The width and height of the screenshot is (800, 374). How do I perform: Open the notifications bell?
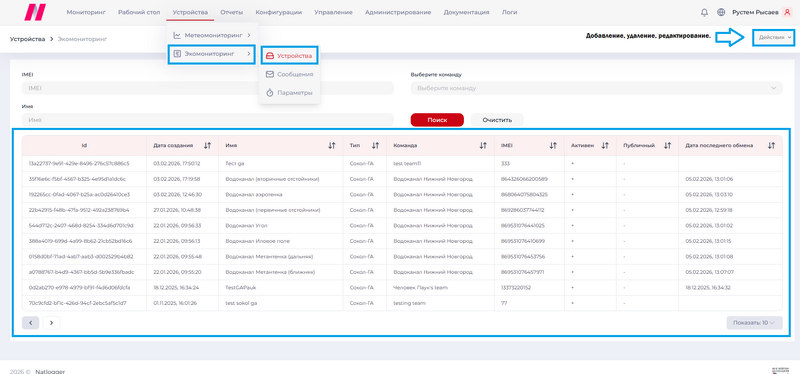point(705,12)
